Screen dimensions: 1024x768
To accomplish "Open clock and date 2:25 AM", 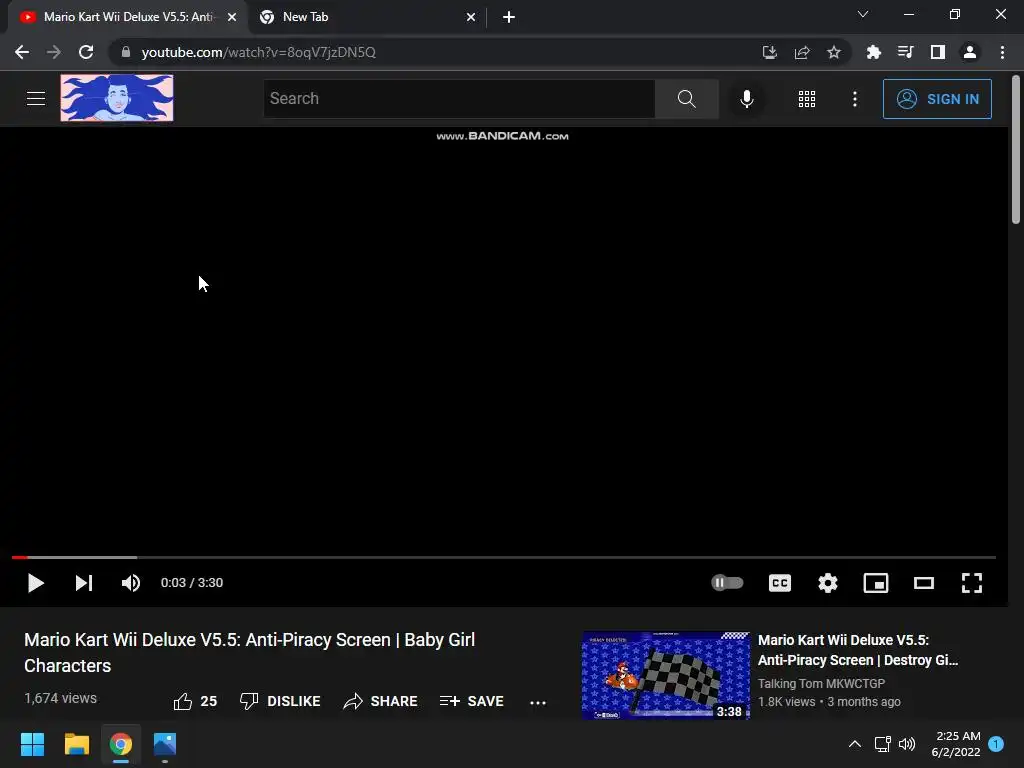I will coord(956,744).
